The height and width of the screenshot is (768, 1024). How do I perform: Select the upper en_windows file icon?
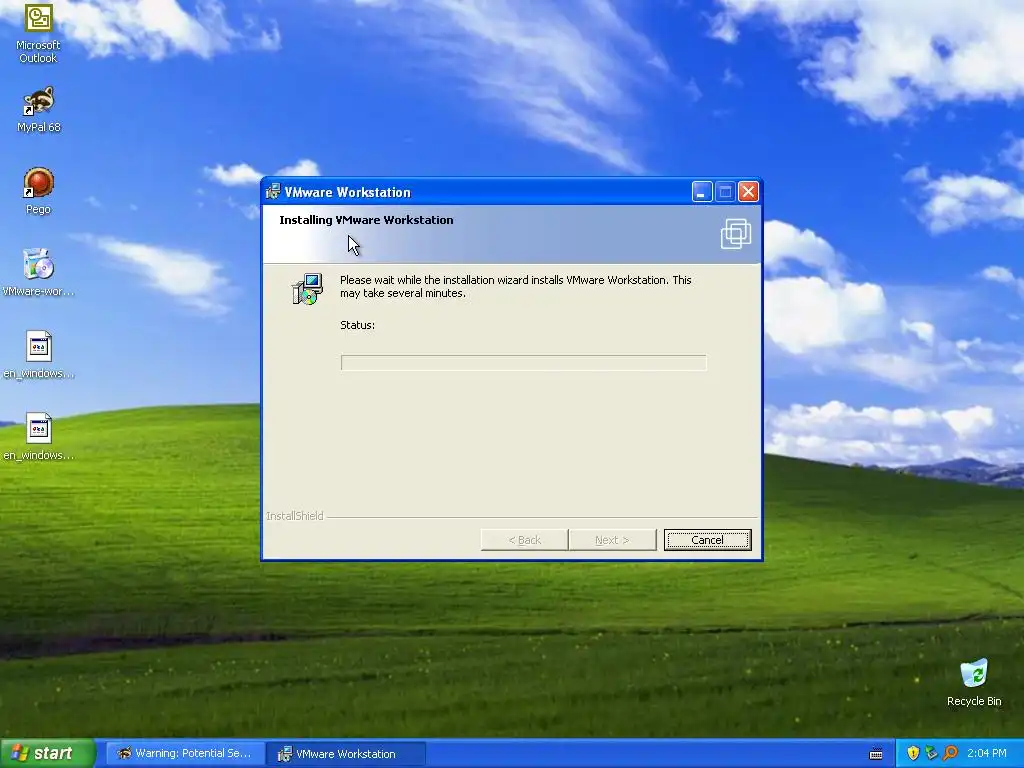(x=39, y=355)
